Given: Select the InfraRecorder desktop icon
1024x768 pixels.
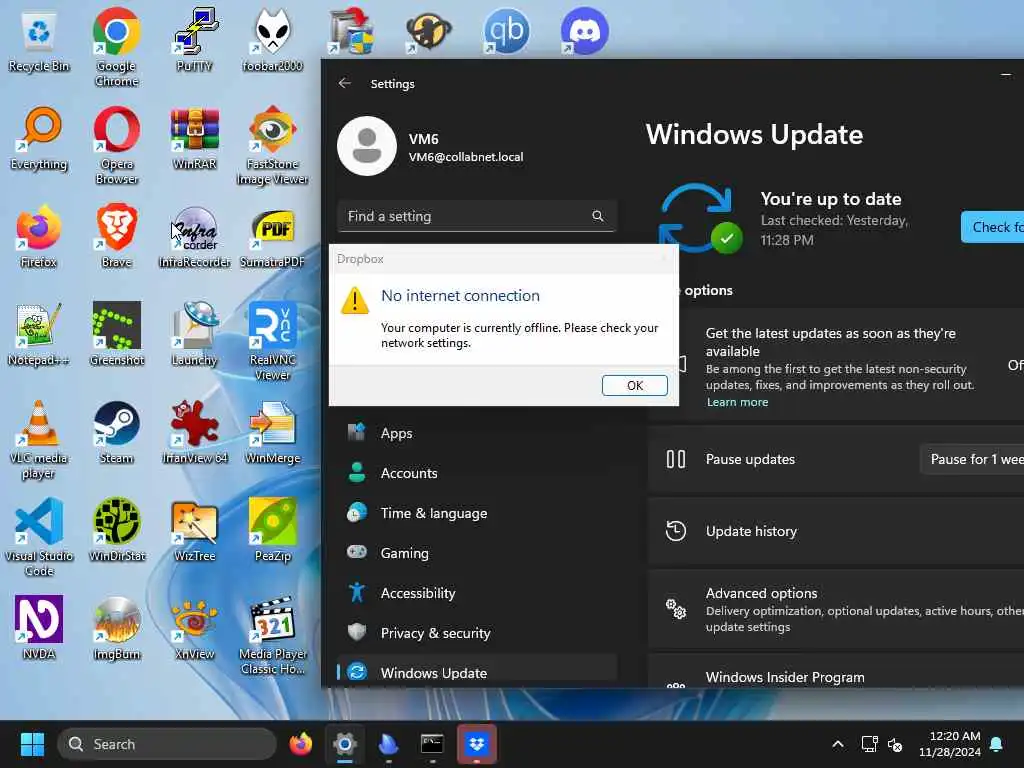Looking at the screenshot, I should 195,236.
